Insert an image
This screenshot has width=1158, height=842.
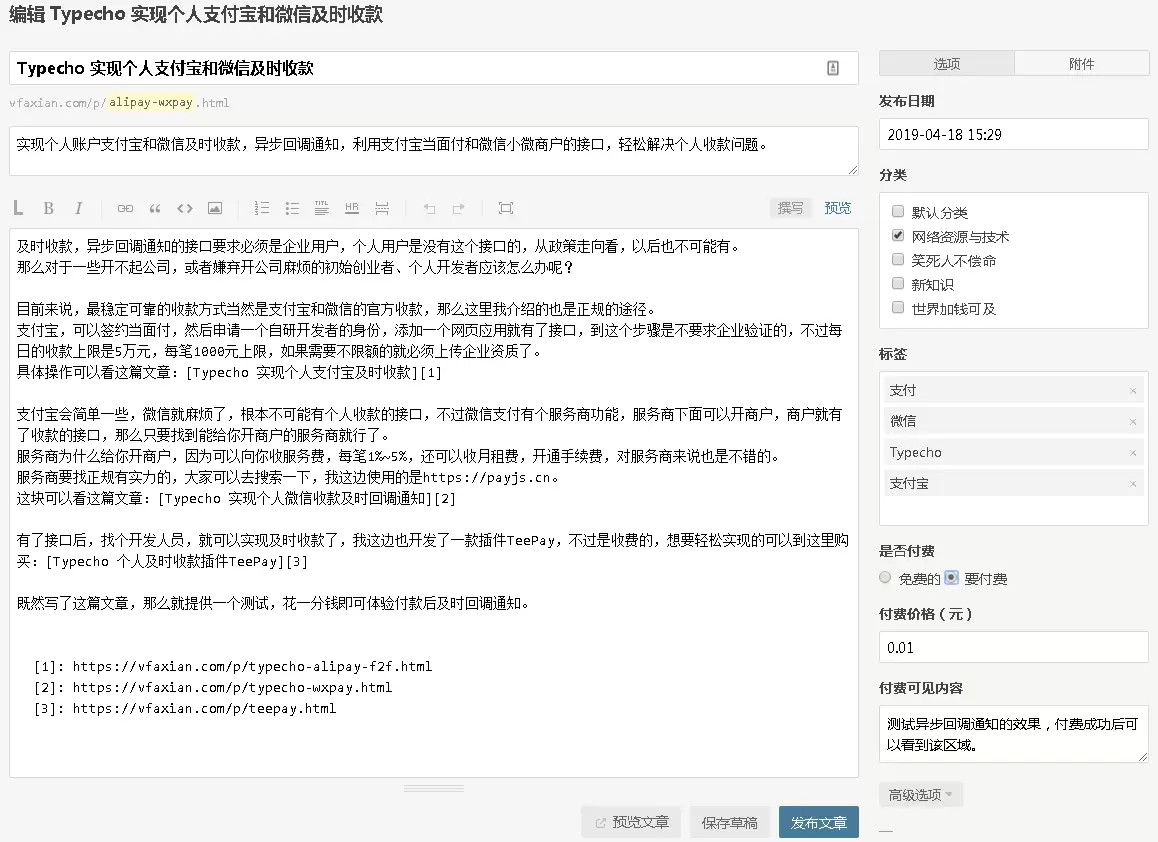click(x=215, y=208)
